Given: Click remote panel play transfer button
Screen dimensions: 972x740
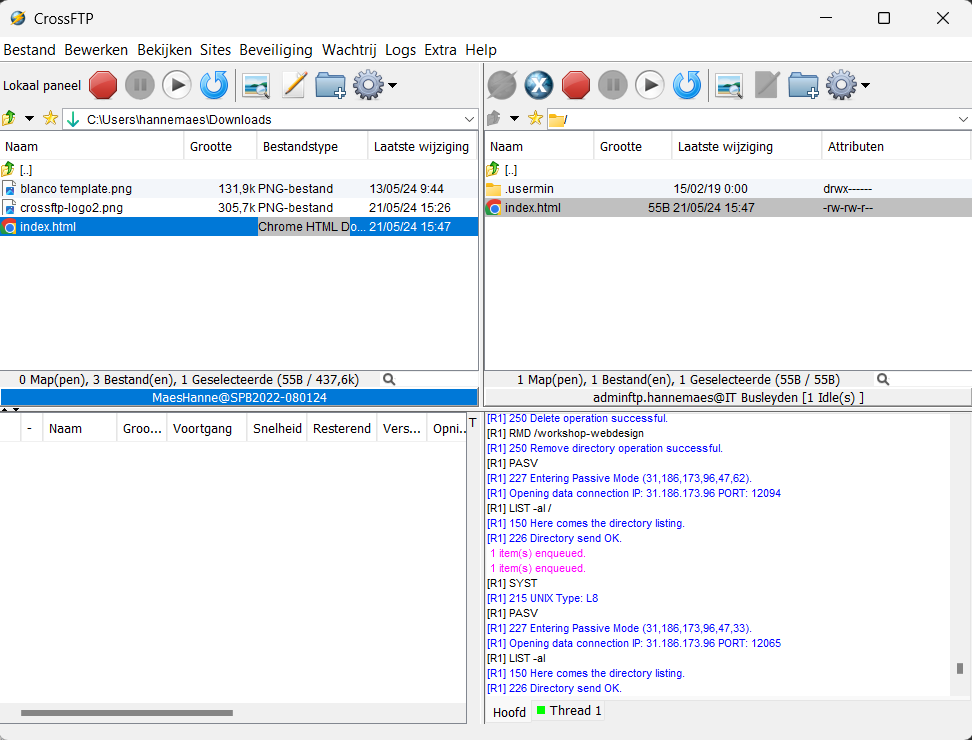Looking at the screenshot, I should tap(650, 85).
